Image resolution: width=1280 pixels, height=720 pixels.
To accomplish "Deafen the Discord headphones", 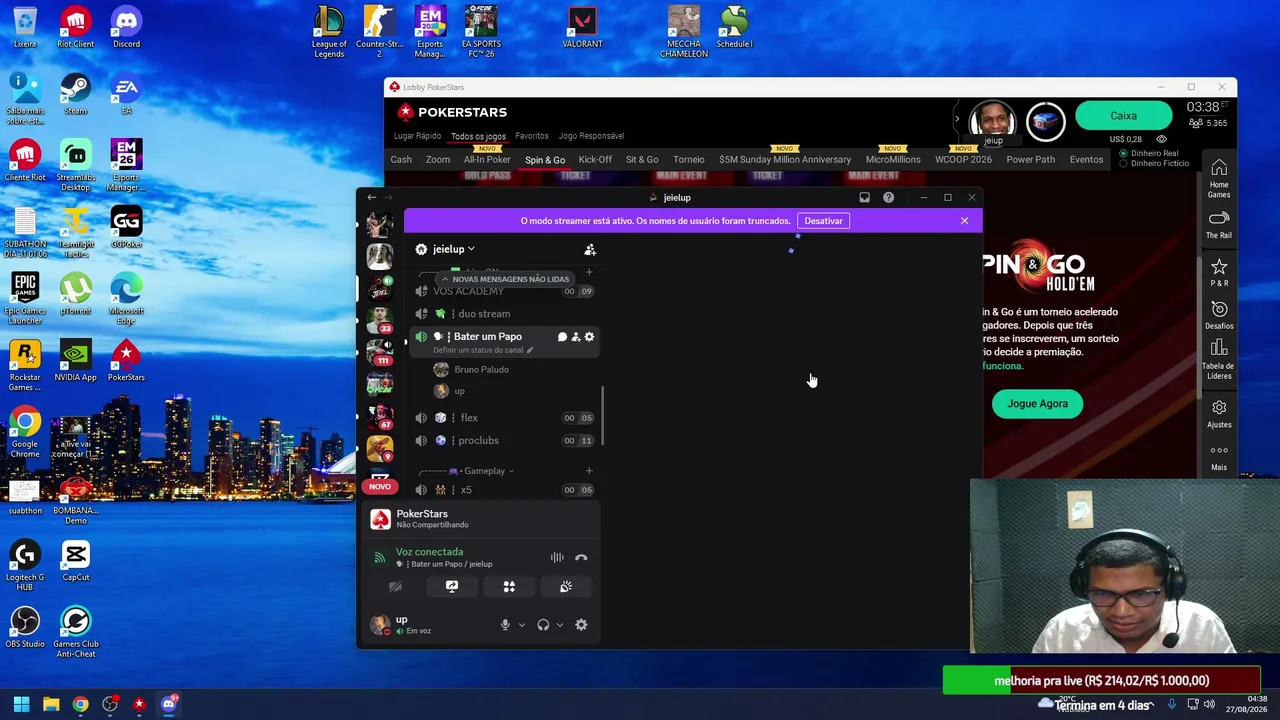I will 543,625.
